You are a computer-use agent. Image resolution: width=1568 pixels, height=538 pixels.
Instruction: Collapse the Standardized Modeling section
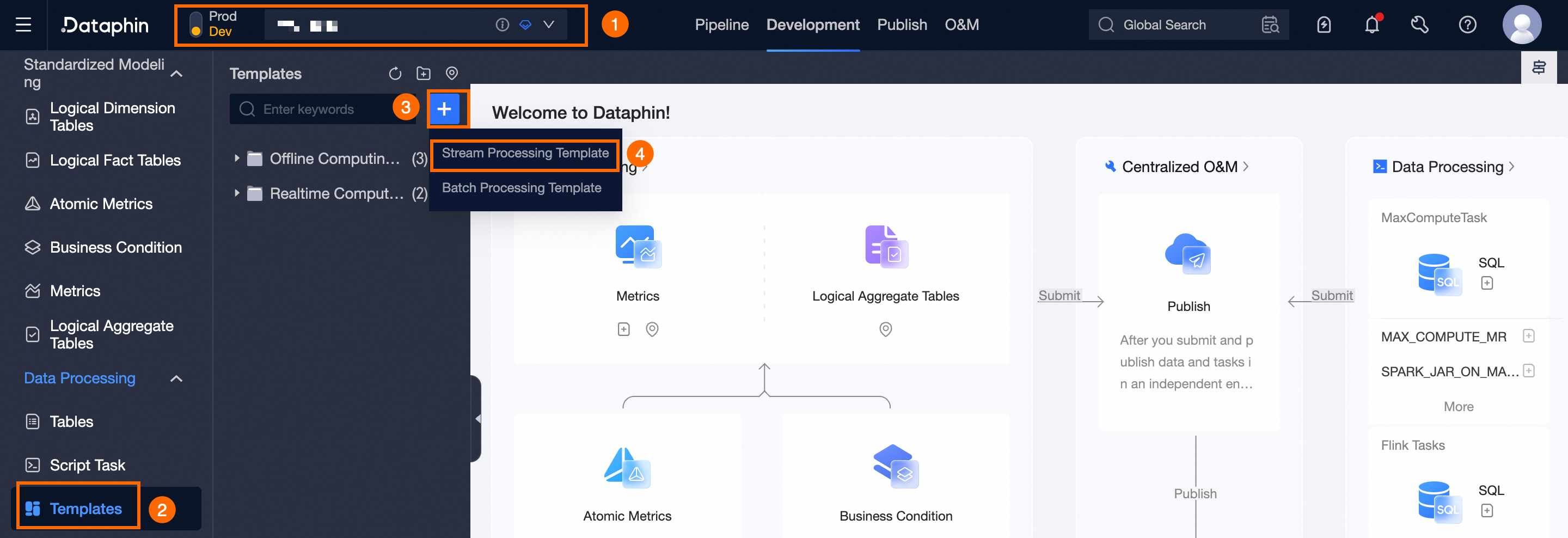coord(176,74)
